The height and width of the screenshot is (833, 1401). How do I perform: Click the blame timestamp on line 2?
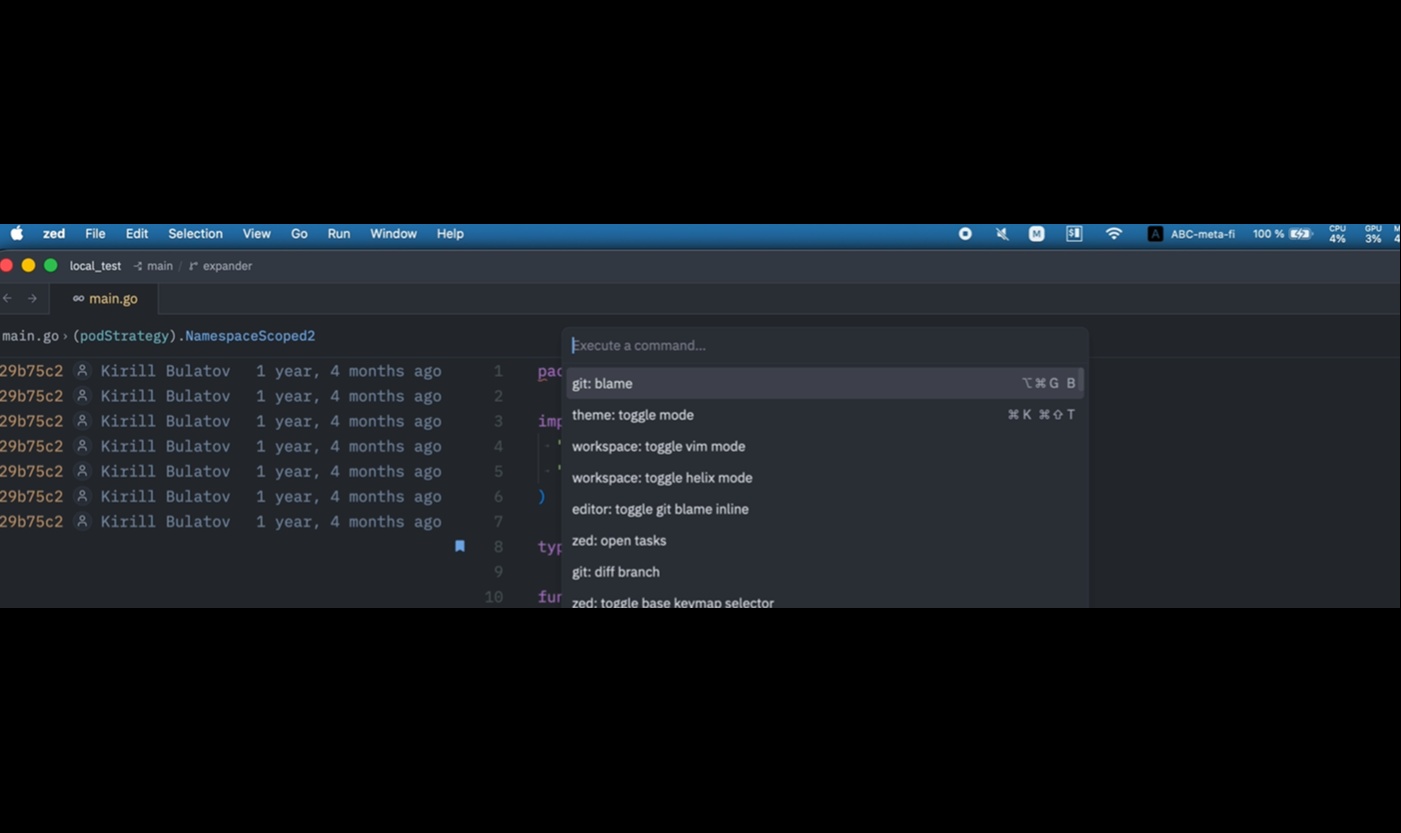pos(348,396)
